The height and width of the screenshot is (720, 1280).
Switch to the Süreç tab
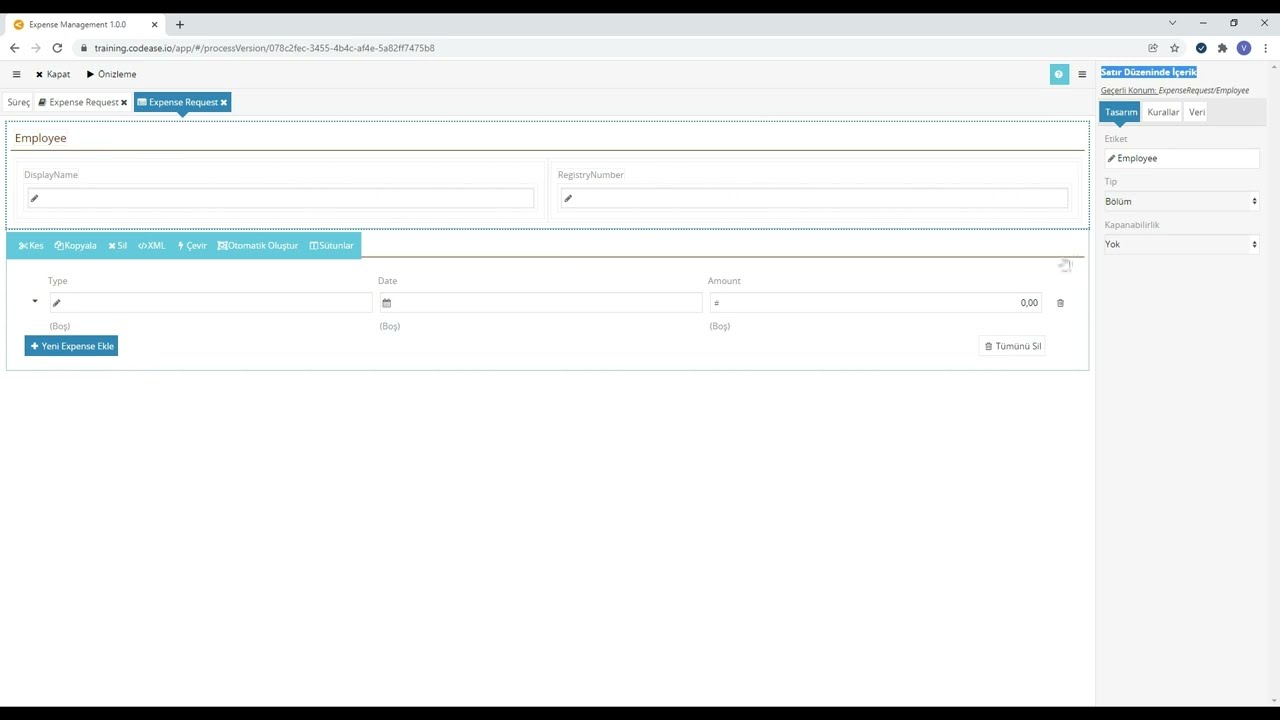(x=19, y=102)
